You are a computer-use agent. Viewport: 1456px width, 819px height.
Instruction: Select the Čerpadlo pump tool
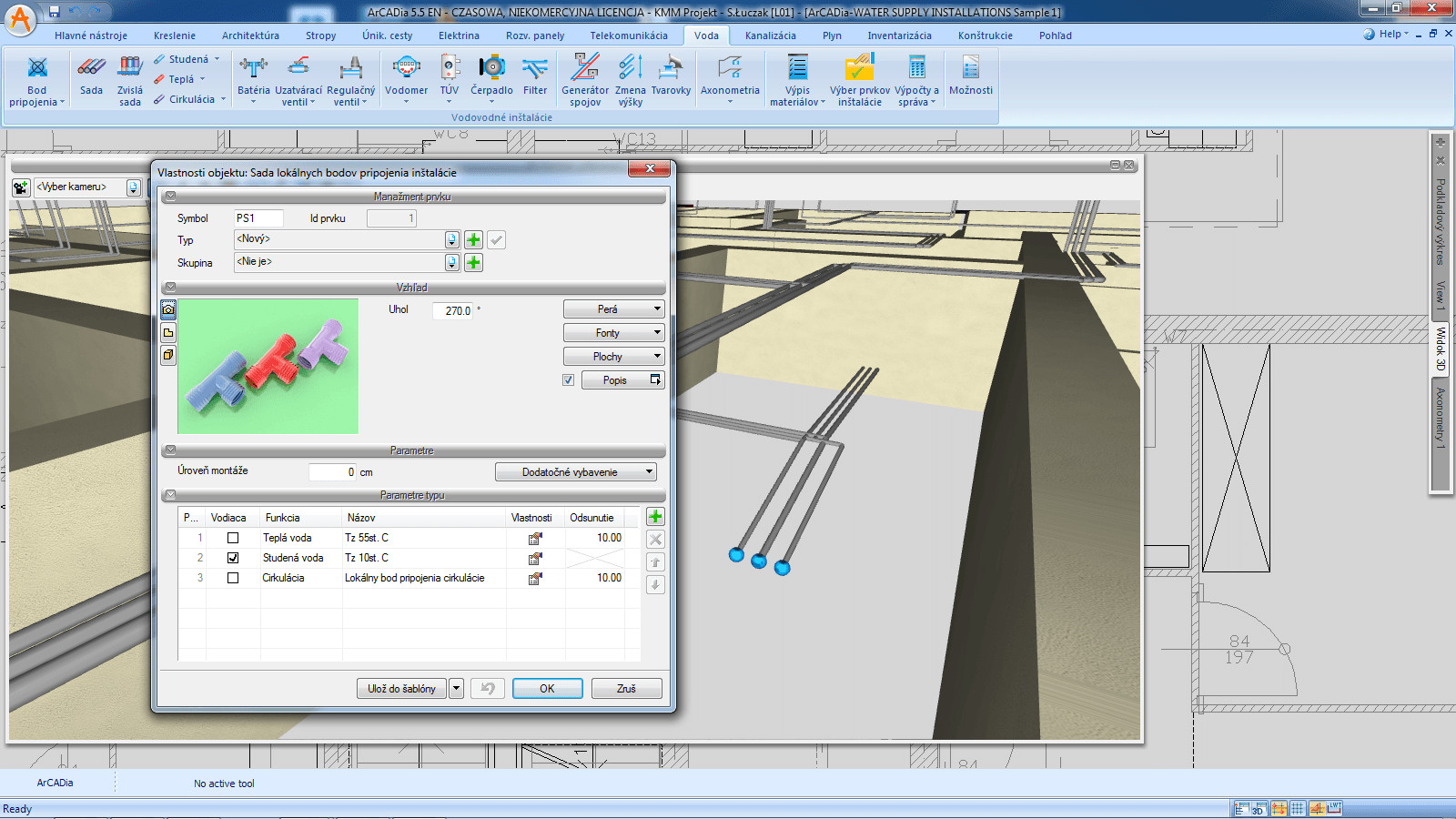(491, 67)
